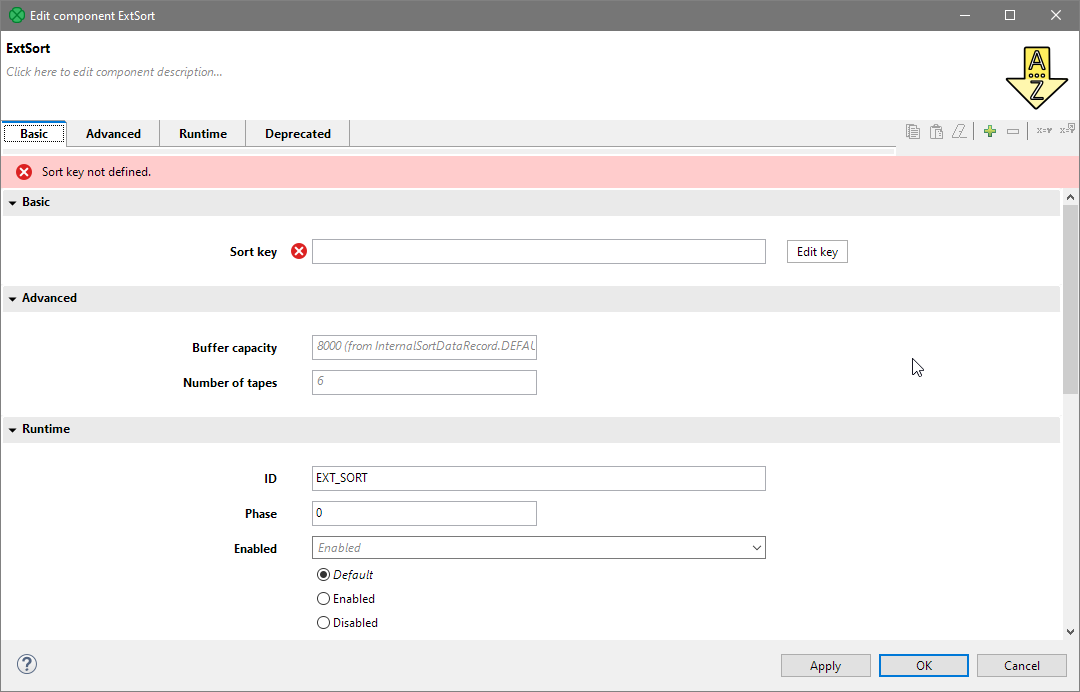Click the yellow A-Z sort component icon
Image resolution: width=1080 pixels, height=692 pixels.
1036,77
